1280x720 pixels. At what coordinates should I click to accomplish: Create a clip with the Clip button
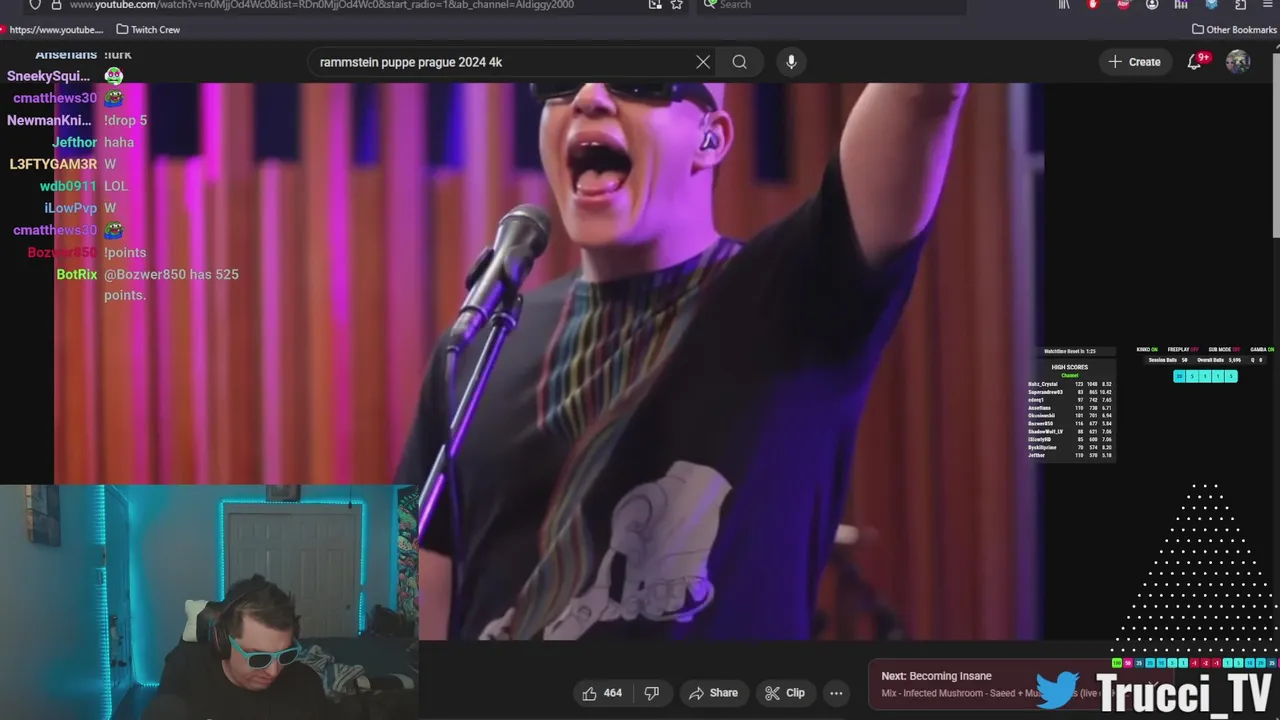click(x=785, y=693)
